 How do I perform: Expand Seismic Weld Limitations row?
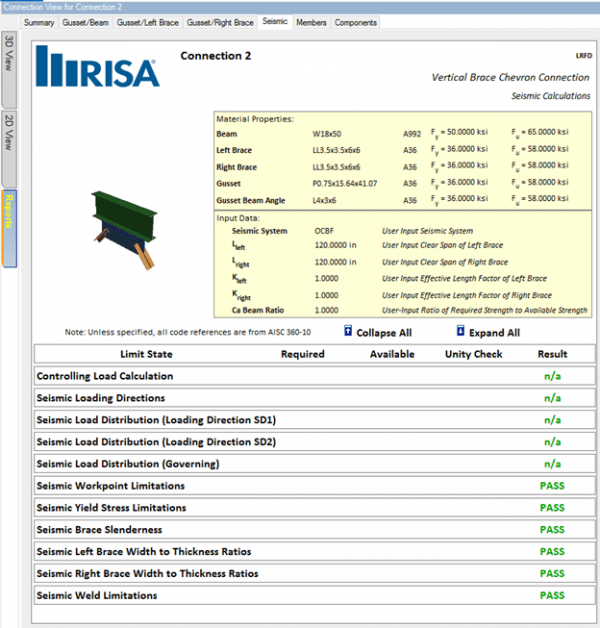[x=97, y=596]
